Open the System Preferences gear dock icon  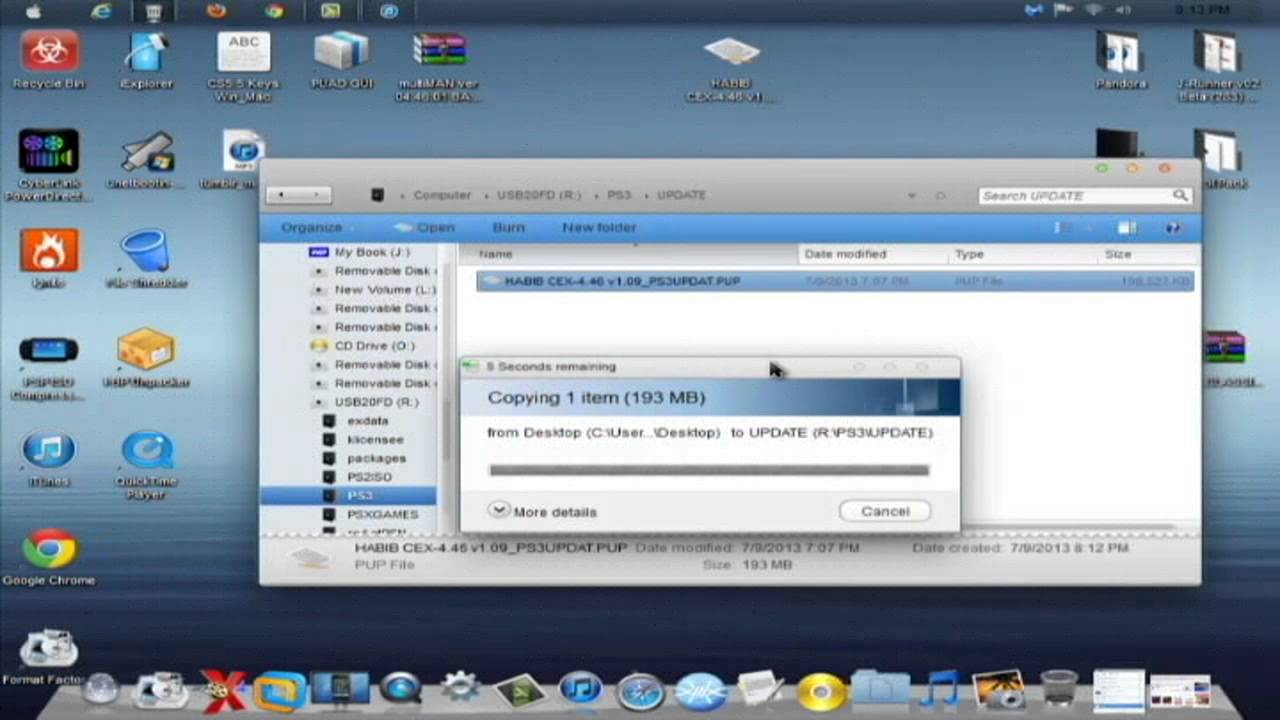(460, 688)
